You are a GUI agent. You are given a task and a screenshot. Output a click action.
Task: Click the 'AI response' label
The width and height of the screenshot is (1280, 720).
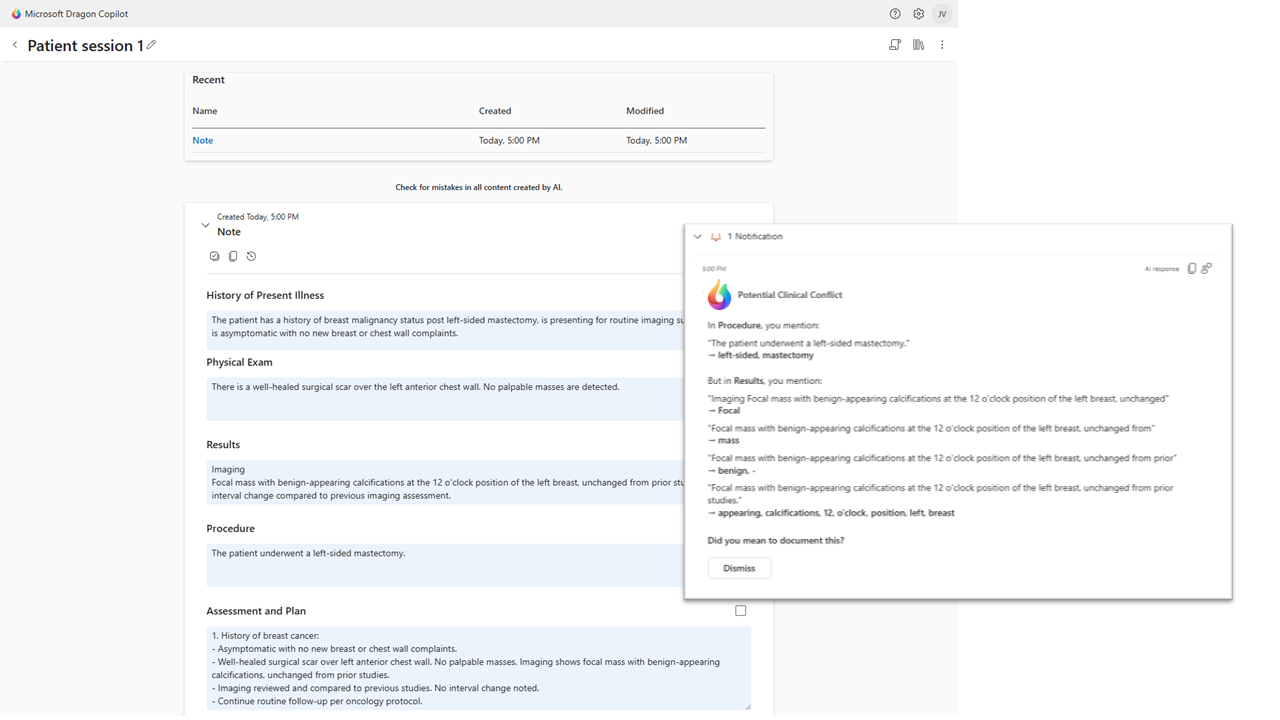[1162, 269]
